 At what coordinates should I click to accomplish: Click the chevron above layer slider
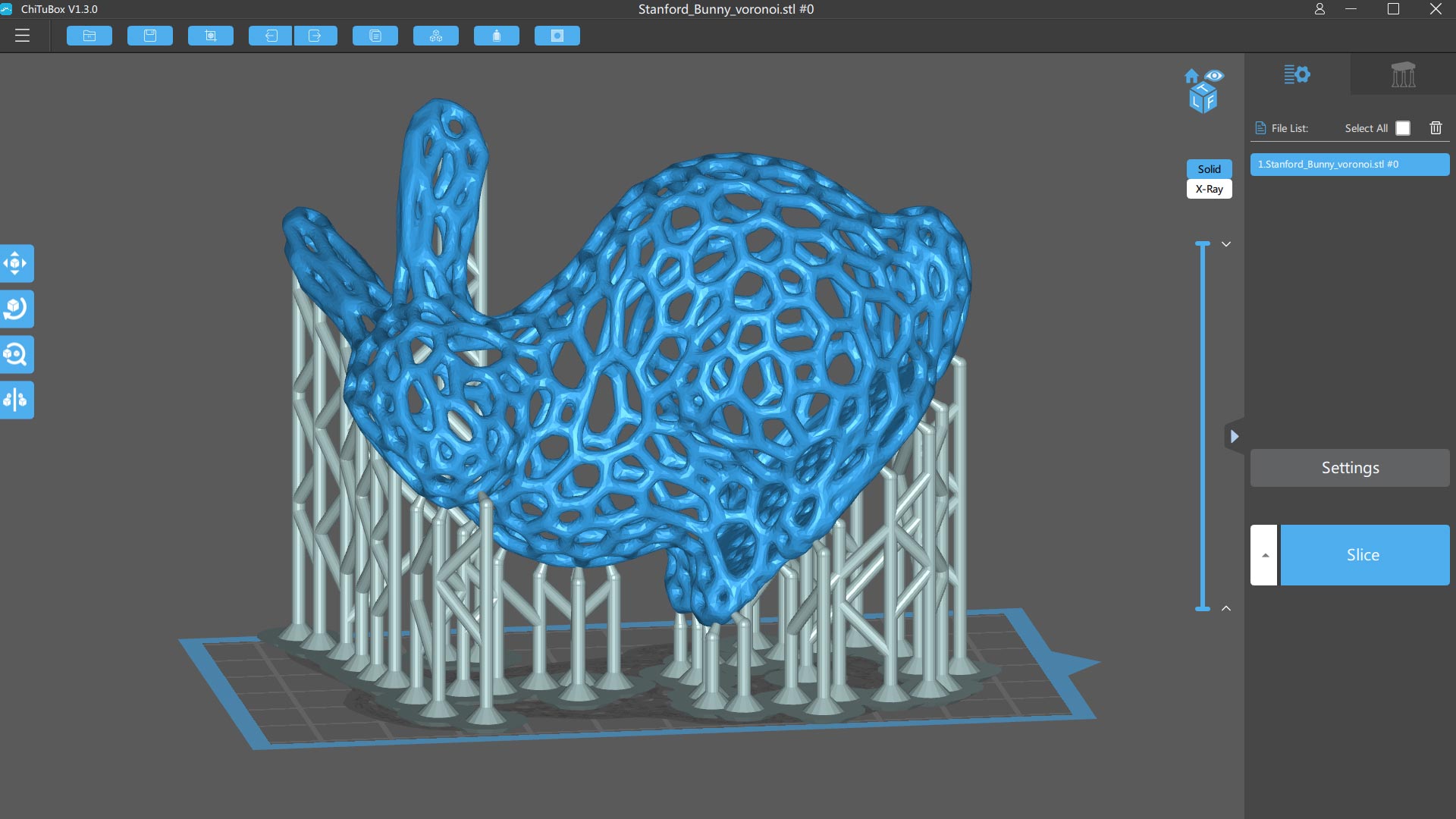click(1226, 244)
